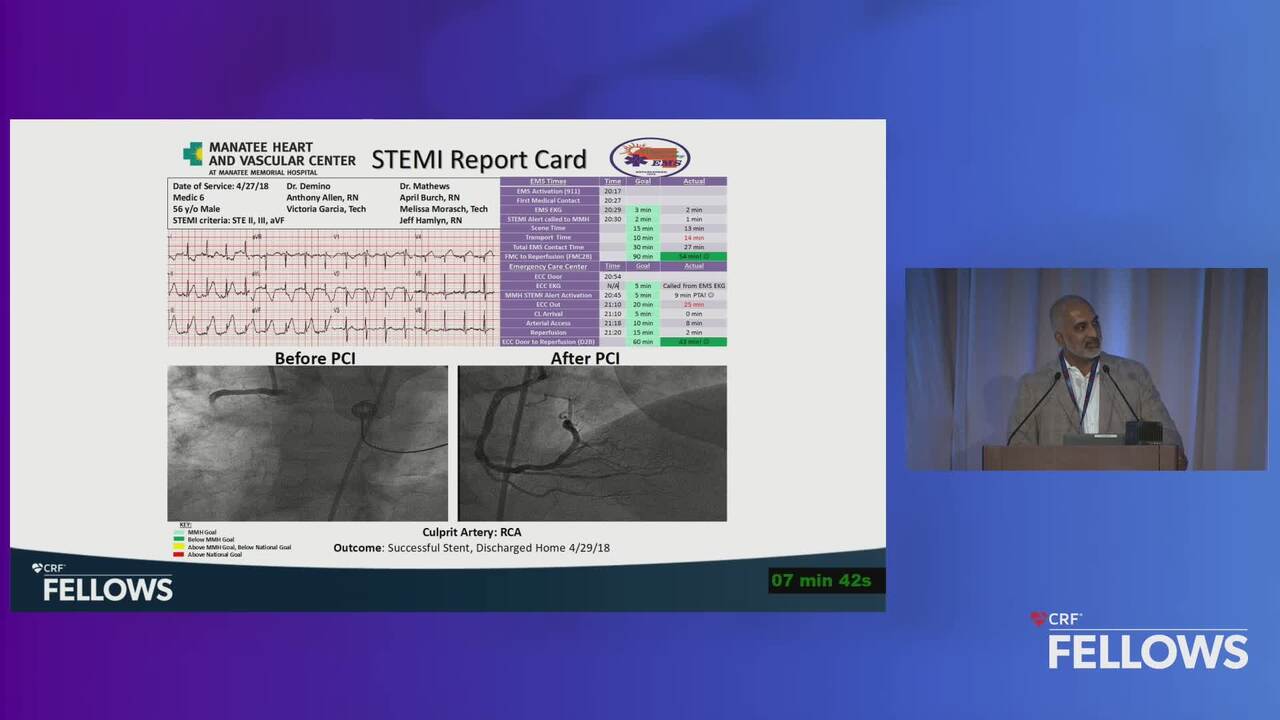Open the Before PCI angiogram image
Image resolution: width=1280 pixels, height=720 pixels.
click(x=307, y=443)
